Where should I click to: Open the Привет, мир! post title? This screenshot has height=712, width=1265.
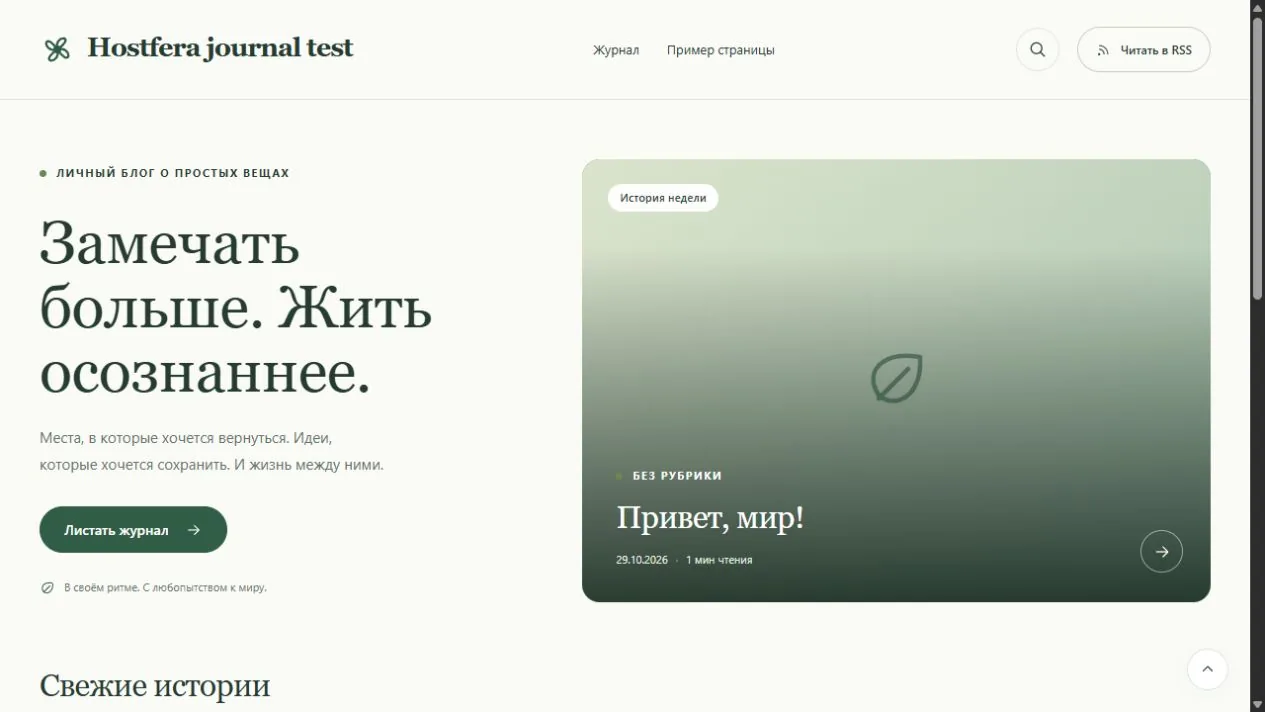point(710,518)
